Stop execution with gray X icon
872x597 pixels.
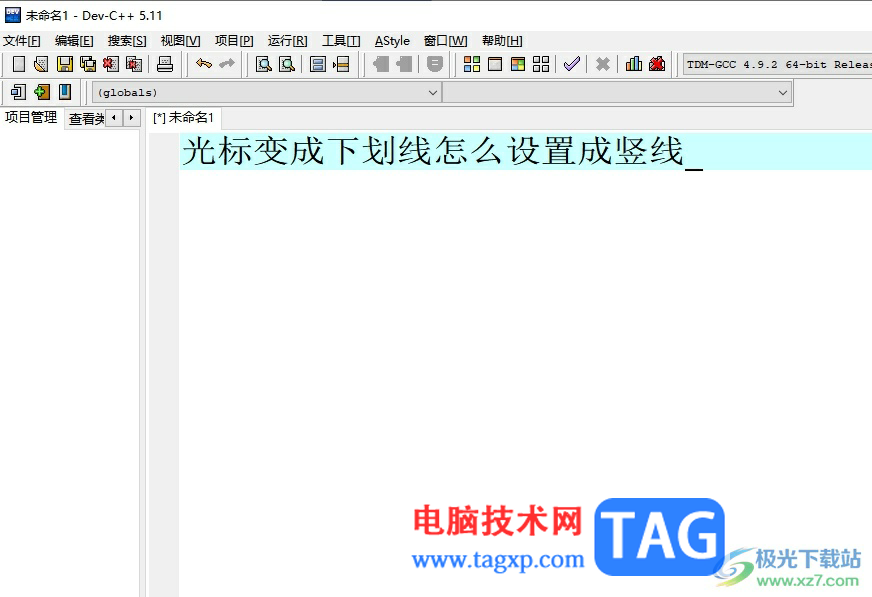tap(603, 64)
